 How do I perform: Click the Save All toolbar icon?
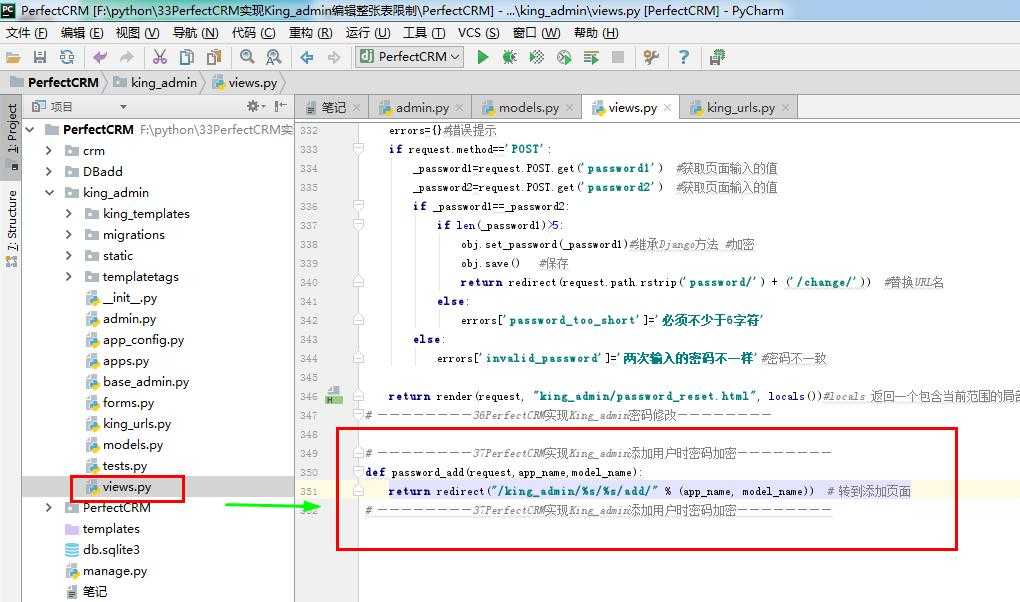[x=40, y=57]
